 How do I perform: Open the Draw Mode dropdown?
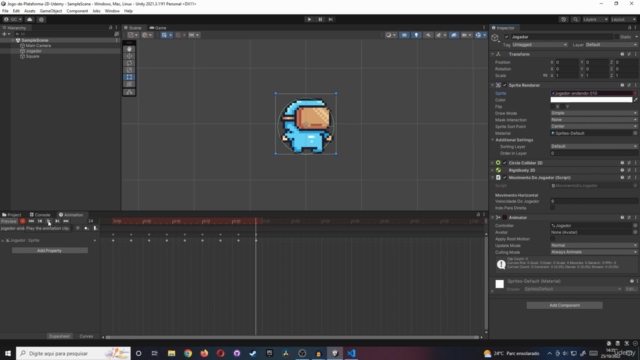click(594, 113)
